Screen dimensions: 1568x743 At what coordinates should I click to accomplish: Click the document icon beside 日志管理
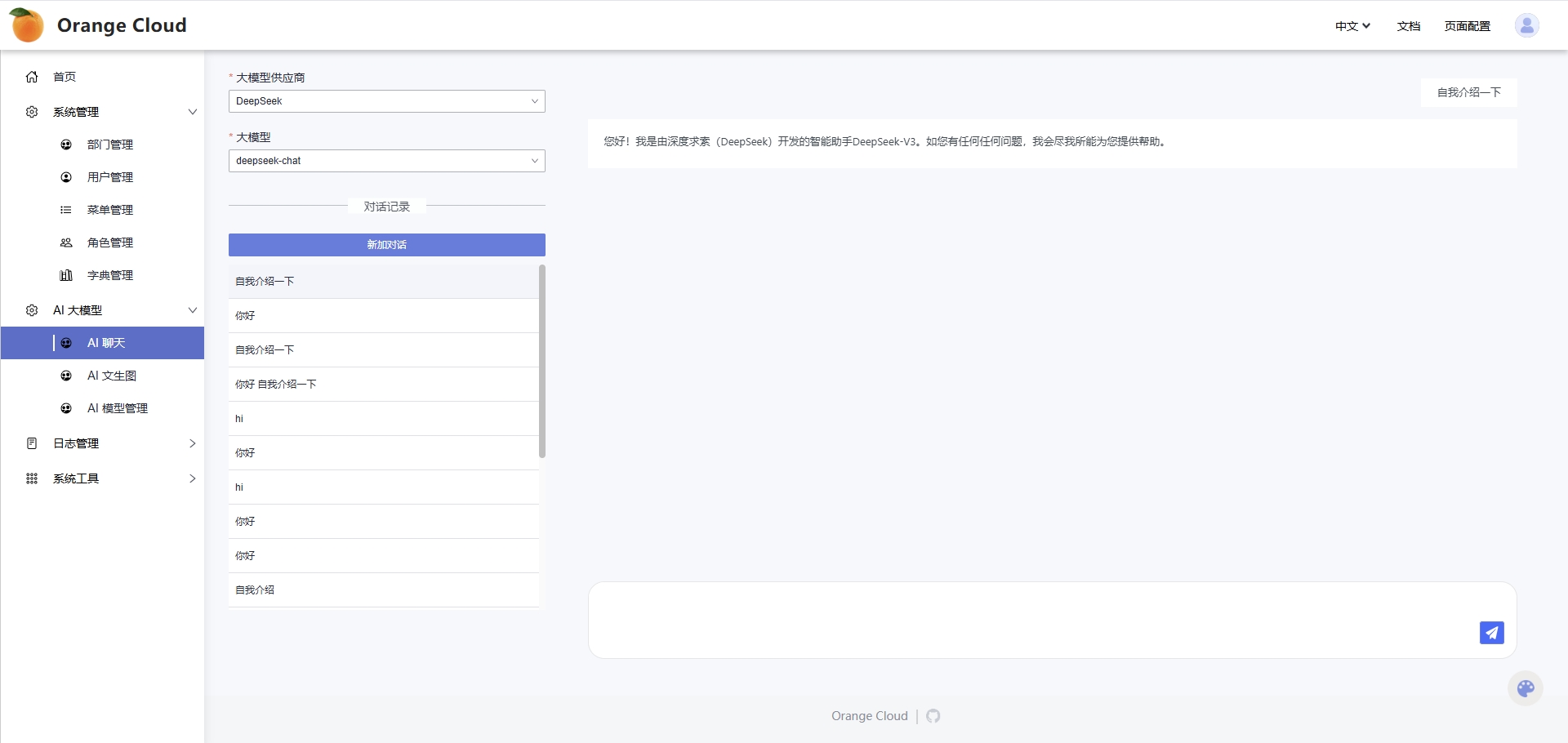pyautogui.click(x=32, y=443)
